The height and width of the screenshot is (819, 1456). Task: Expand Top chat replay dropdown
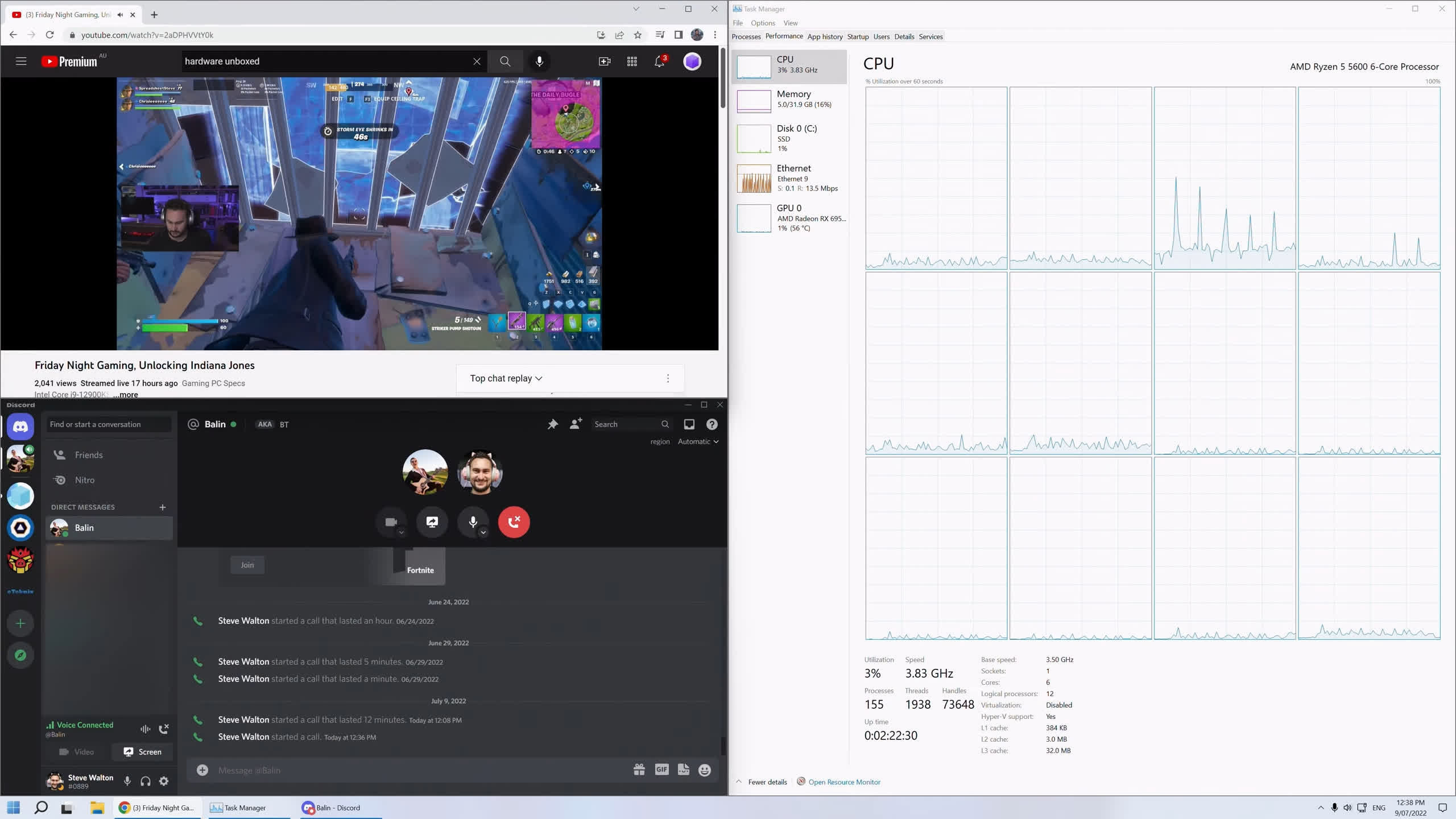pyautogui.click(x=506, y=378)
